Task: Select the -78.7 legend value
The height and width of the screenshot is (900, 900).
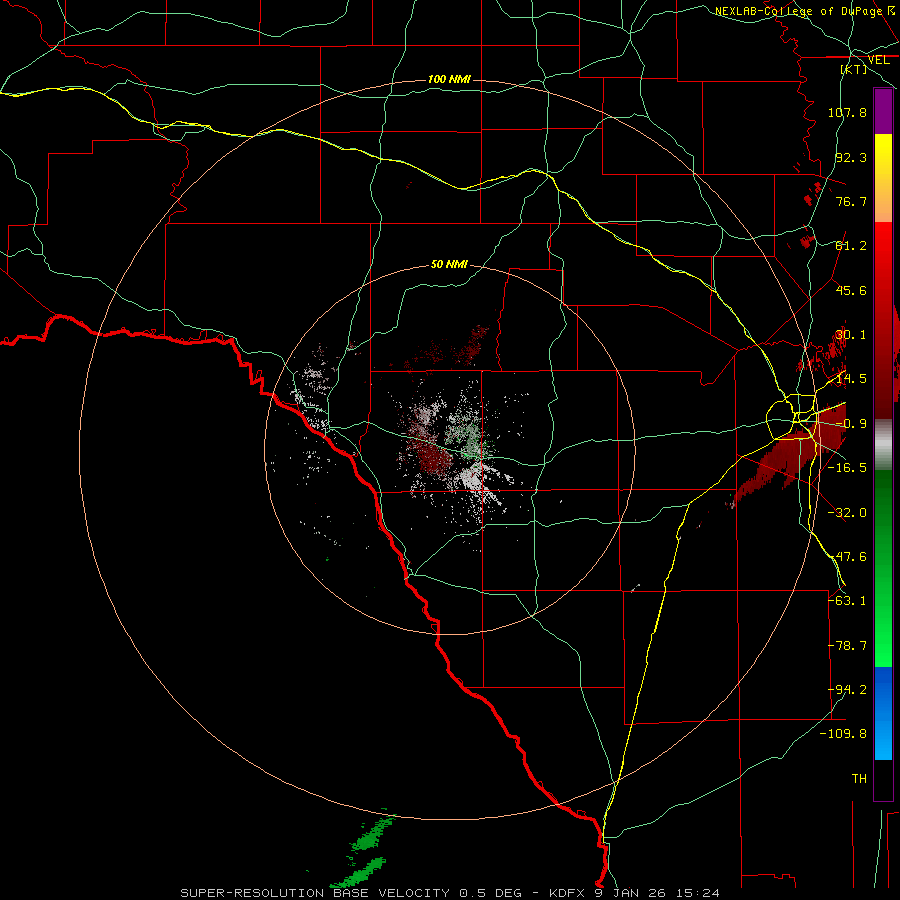Action: [847, 646]
